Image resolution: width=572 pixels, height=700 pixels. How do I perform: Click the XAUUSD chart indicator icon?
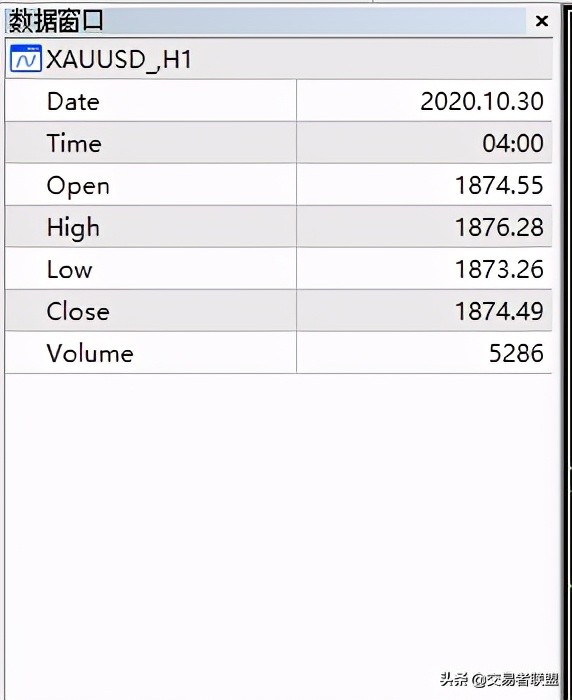tap(26, 58)
